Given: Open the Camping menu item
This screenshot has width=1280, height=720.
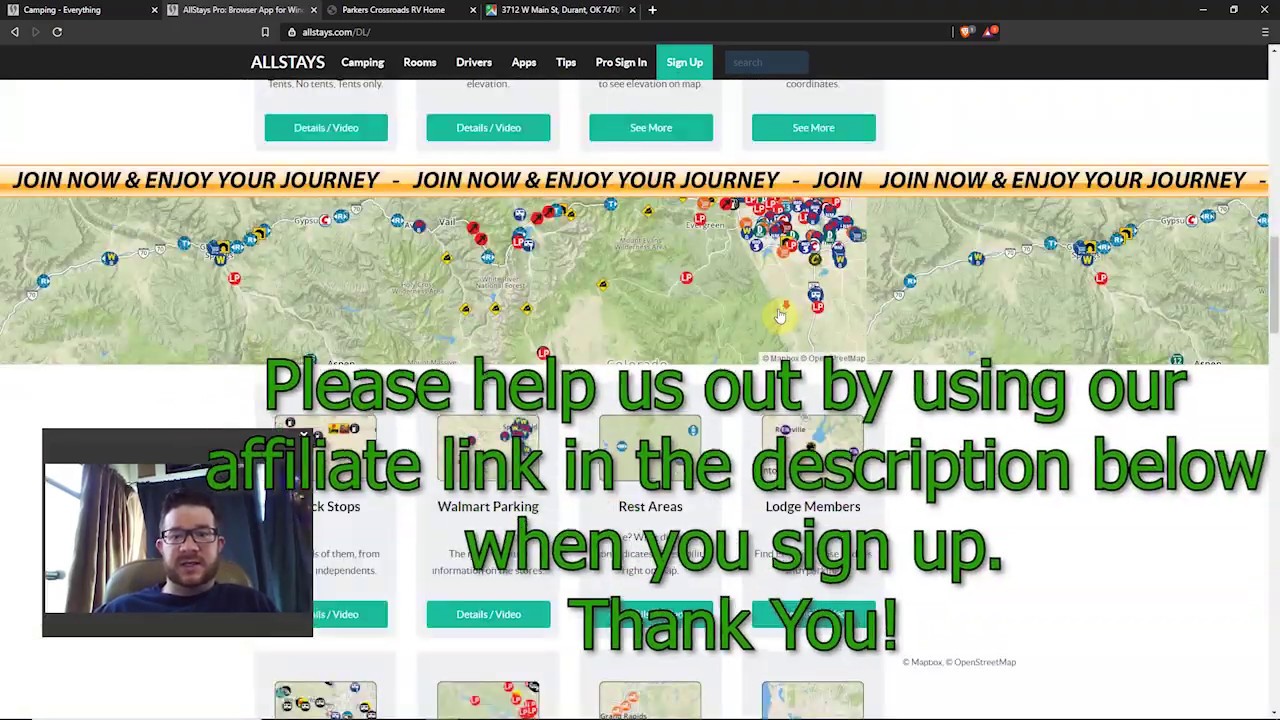Looking at the screenshot, I should (x=362, y=62).
